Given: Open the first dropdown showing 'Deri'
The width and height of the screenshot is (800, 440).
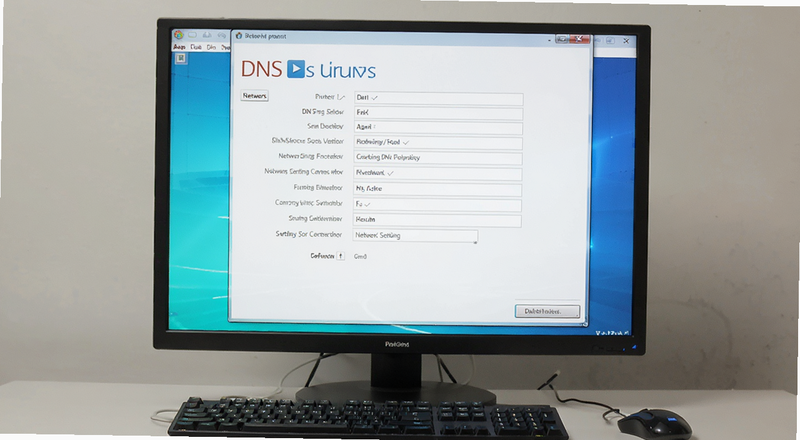Looking at the screenshot, I should 438,97.
